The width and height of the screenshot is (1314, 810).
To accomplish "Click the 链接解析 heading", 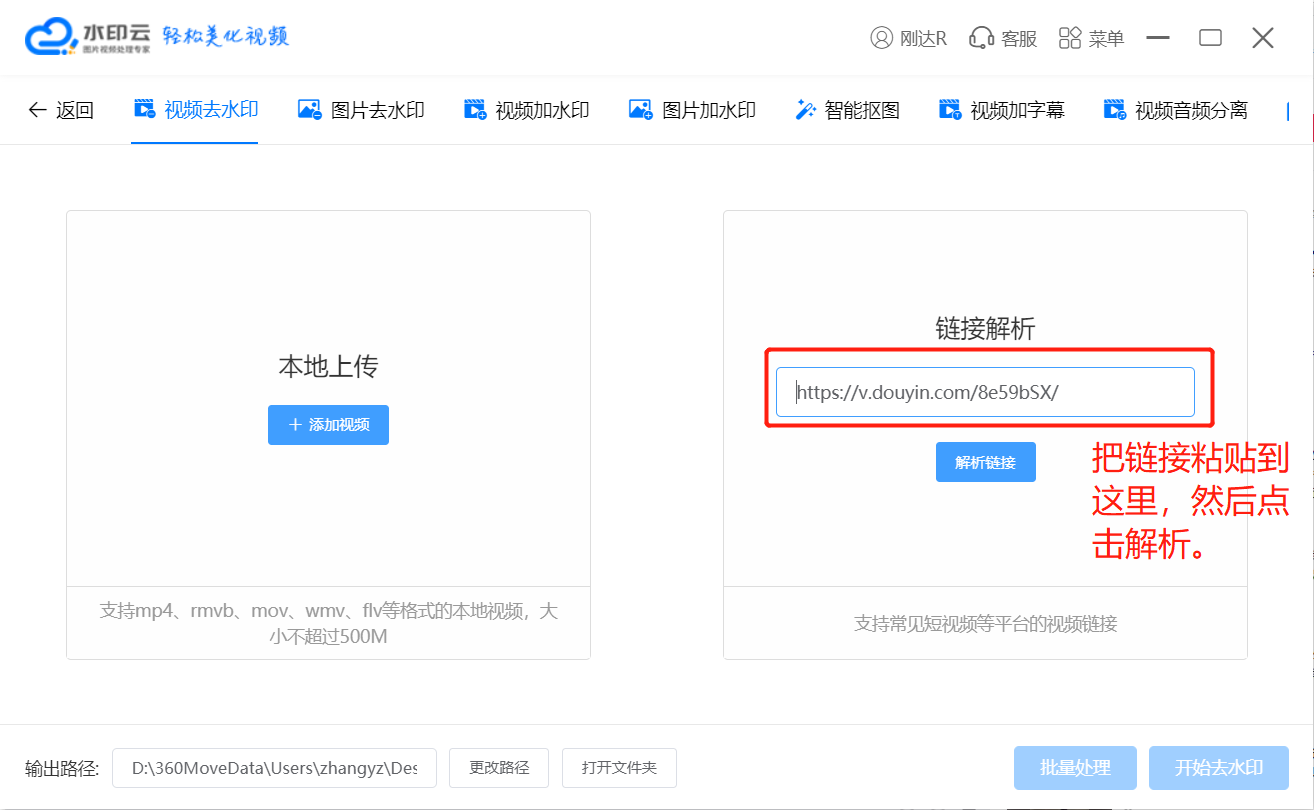I will pos(985,329).
